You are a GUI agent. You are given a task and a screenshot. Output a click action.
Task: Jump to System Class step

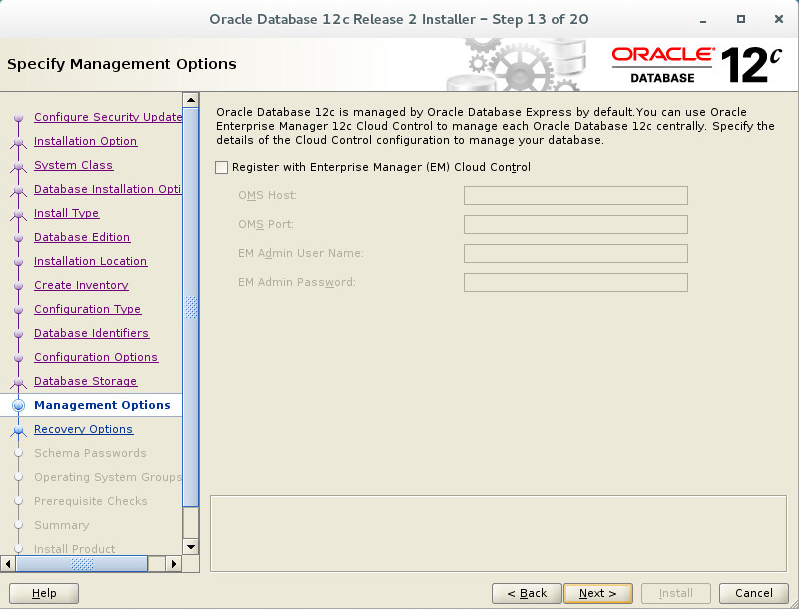73,165
